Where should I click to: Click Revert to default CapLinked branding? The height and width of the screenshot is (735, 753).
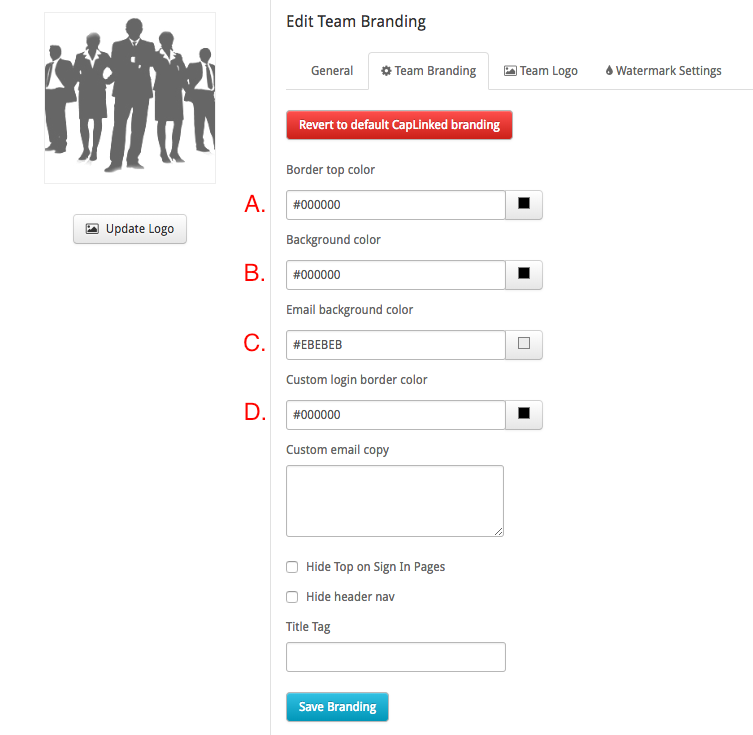(399, 125)
